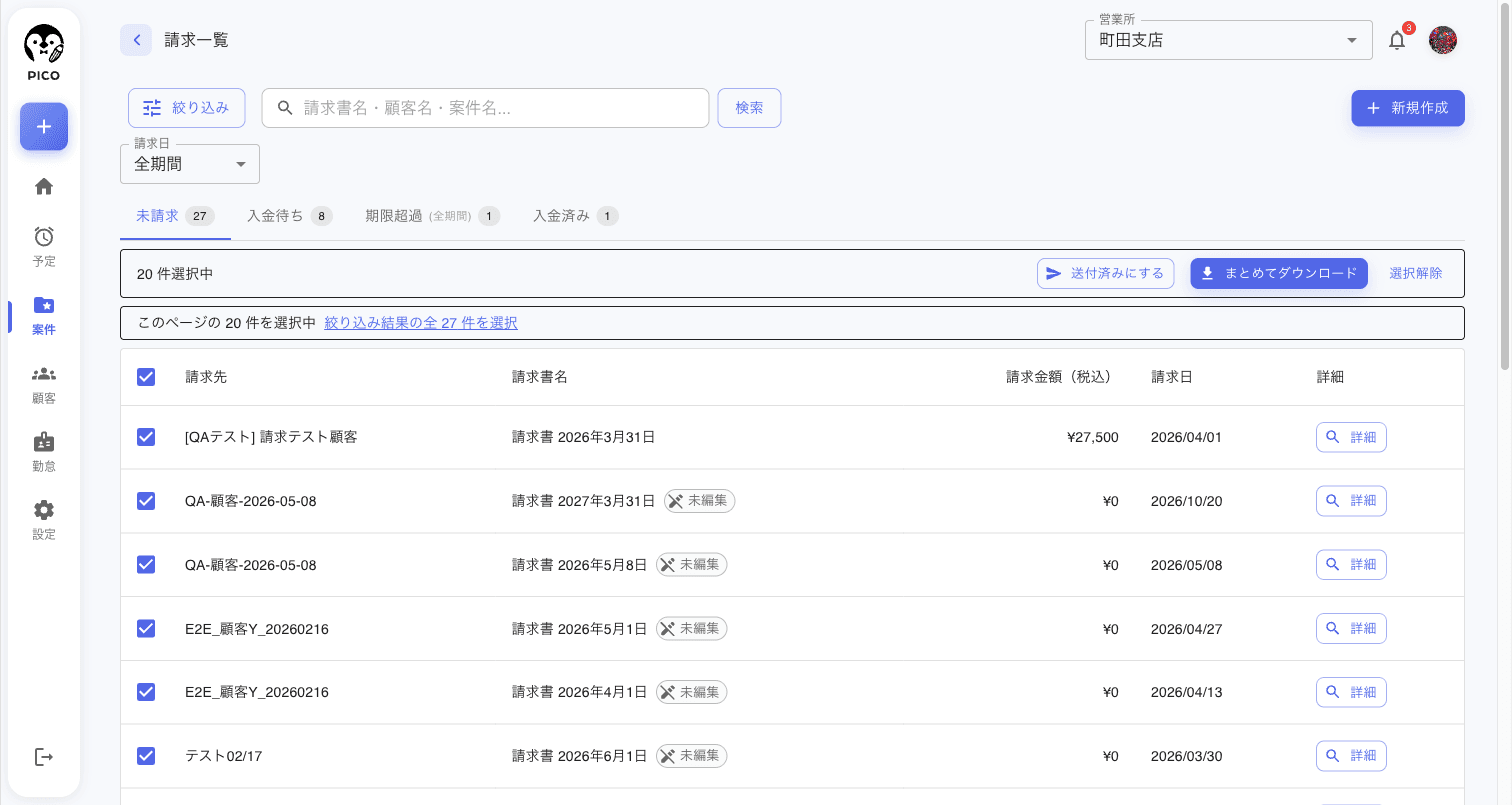Click 選択解除 link
This screenshot has width=1512, height=805.
click(x=1416, y=273)
